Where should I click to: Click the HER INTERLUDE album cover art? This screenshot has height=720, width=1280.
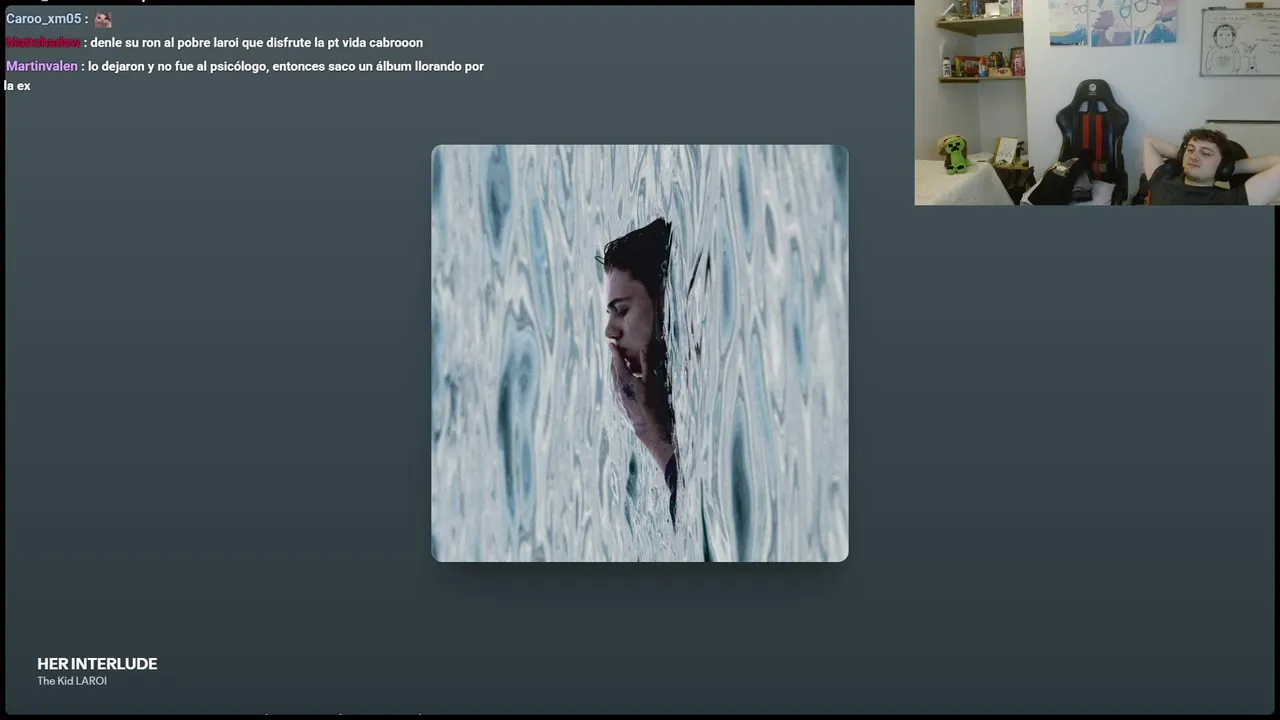pos(640,353)
